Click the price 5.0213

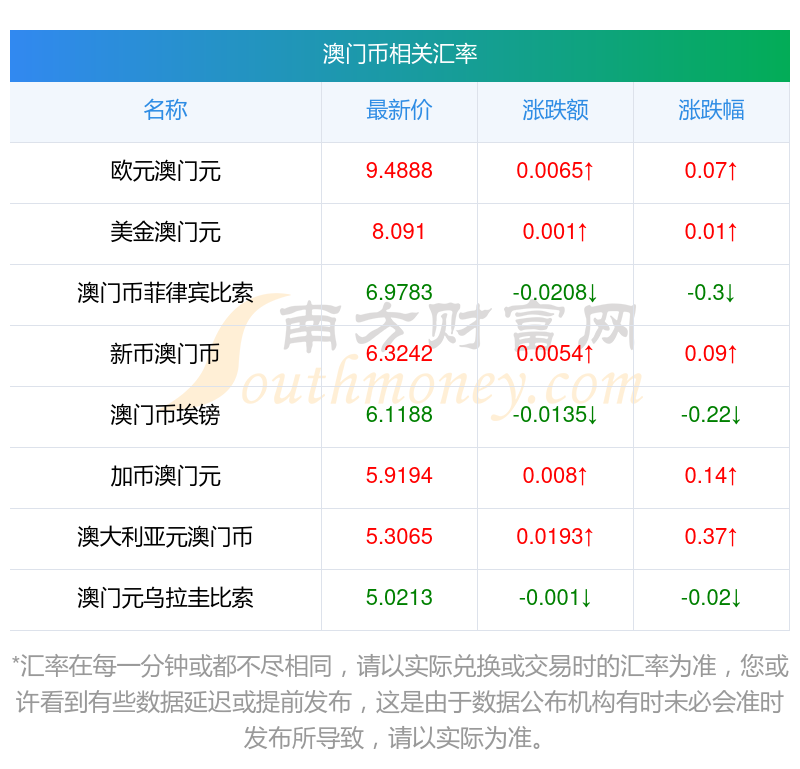tap(399, 598)
